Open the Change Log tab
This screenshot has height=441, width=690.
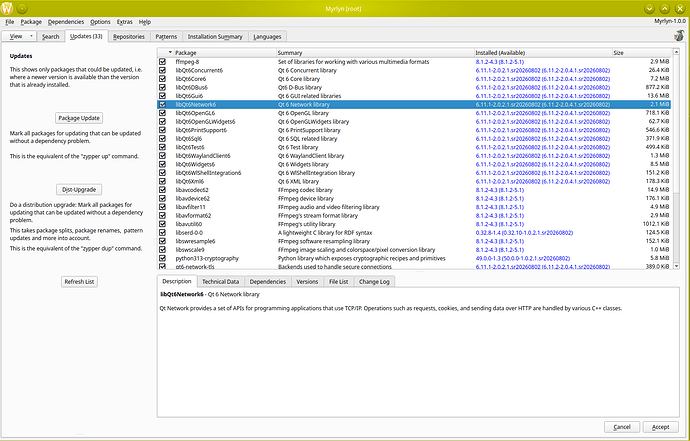(374, 282)
